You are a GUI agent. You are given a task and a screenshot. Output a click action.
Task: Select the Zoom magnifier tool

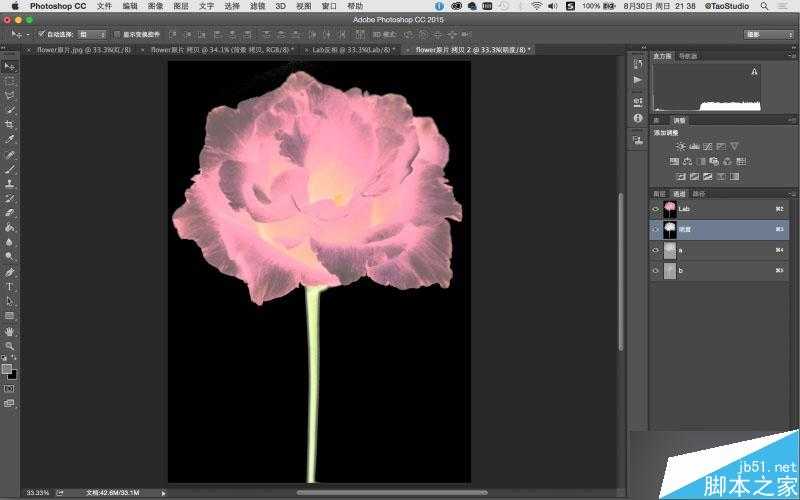[10, 346]
